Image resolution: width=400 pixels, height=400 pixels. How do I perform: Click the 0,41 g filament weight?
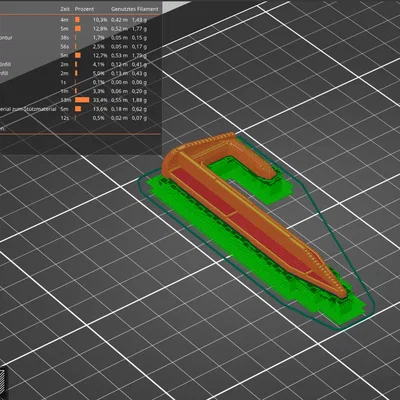tap(139, 64)
